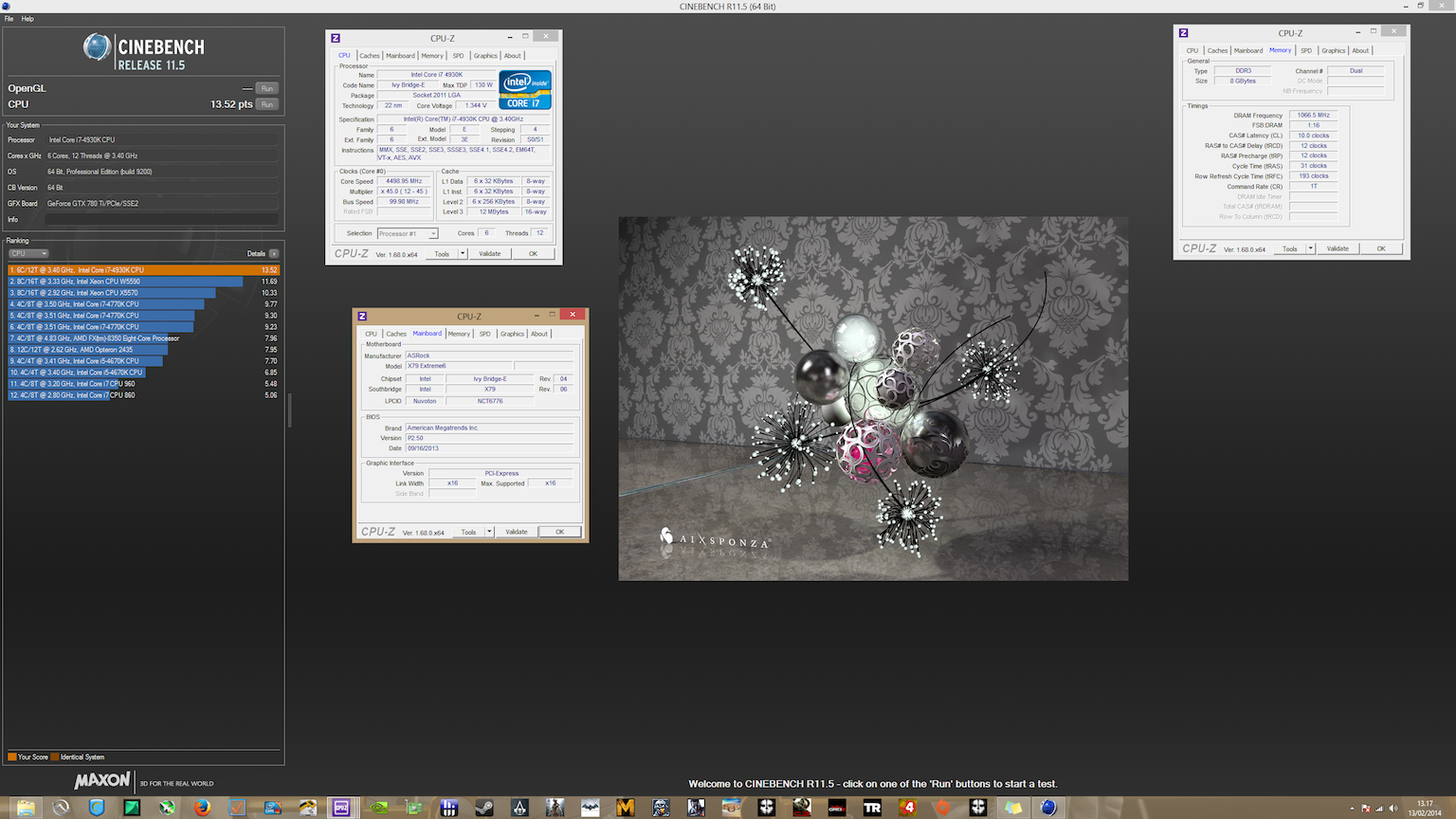Screen dimensions: 1456x819
Task: Open the Intel Core taskbar icon
Action: [x=272, y=808]
